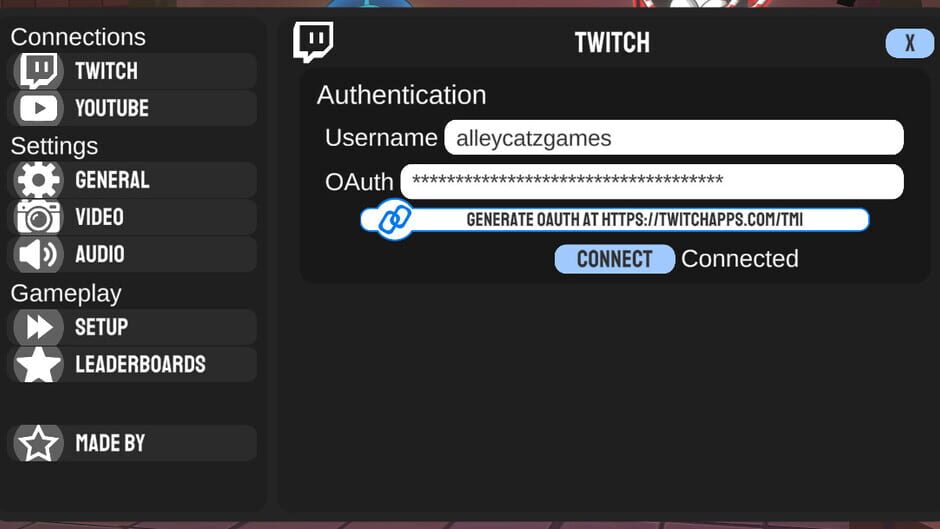The width and height of the screenshot is (940, 529).
Task: Click the large Twitch logo in panel header
Action: [x=313, y=42]
